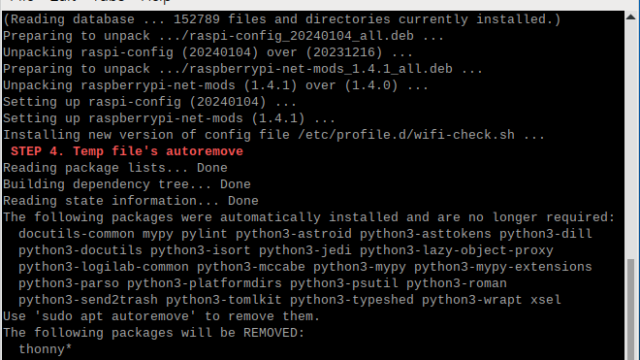Click the 'python3-wrapt' package name
The height and width of the screenshot is (360, 640).
coord(472,300)
